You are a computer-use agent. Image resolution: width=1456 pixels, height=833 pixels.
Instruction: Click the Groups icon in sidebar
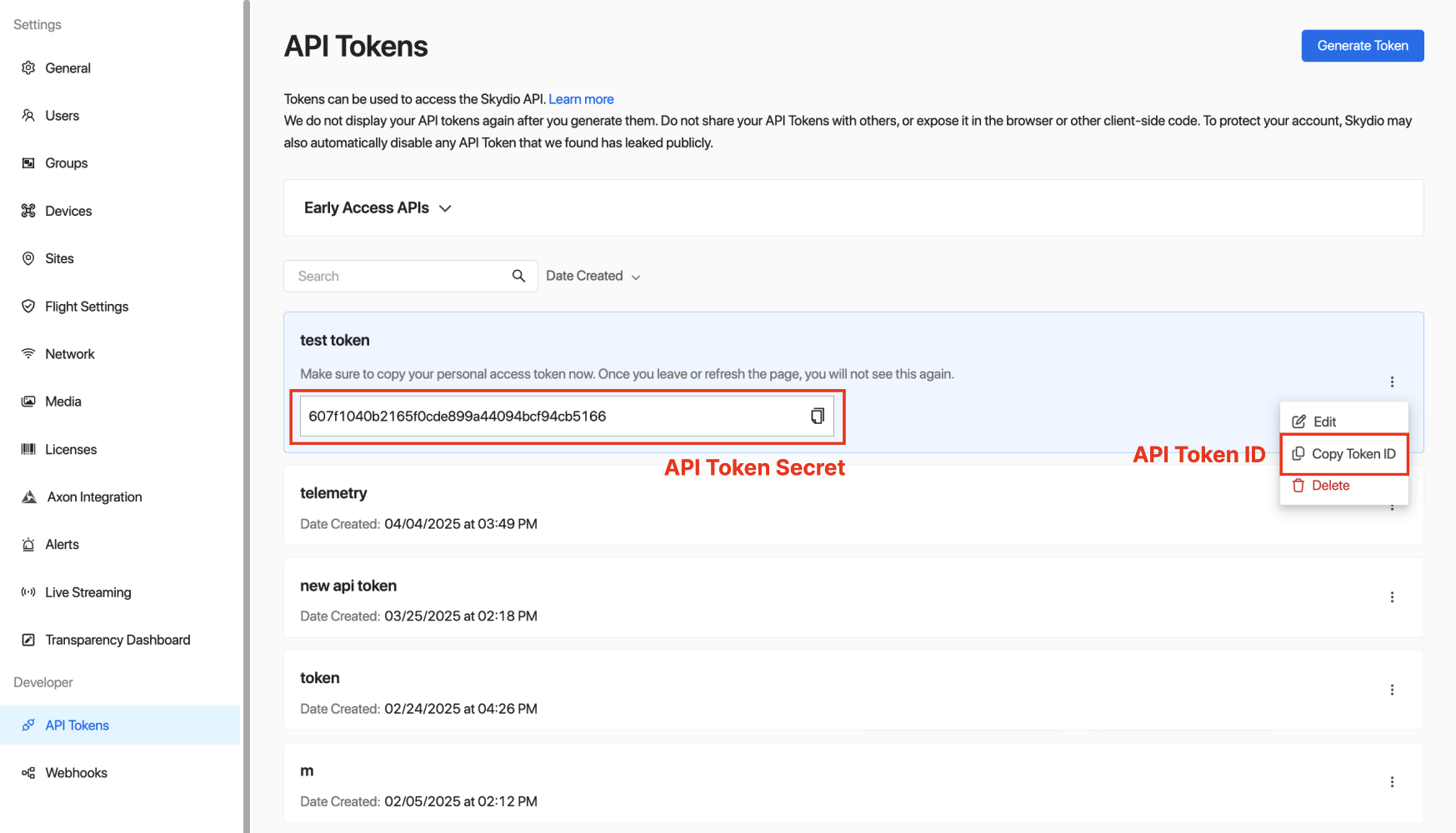pyautogui.click(x=28, y=162)
